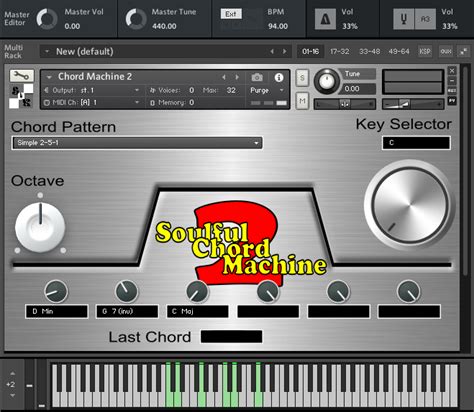Image resolution: width=474 pixels, height=412 pixels.
Task: Click the Master Tune knob
Action: [x=136, y=19]
